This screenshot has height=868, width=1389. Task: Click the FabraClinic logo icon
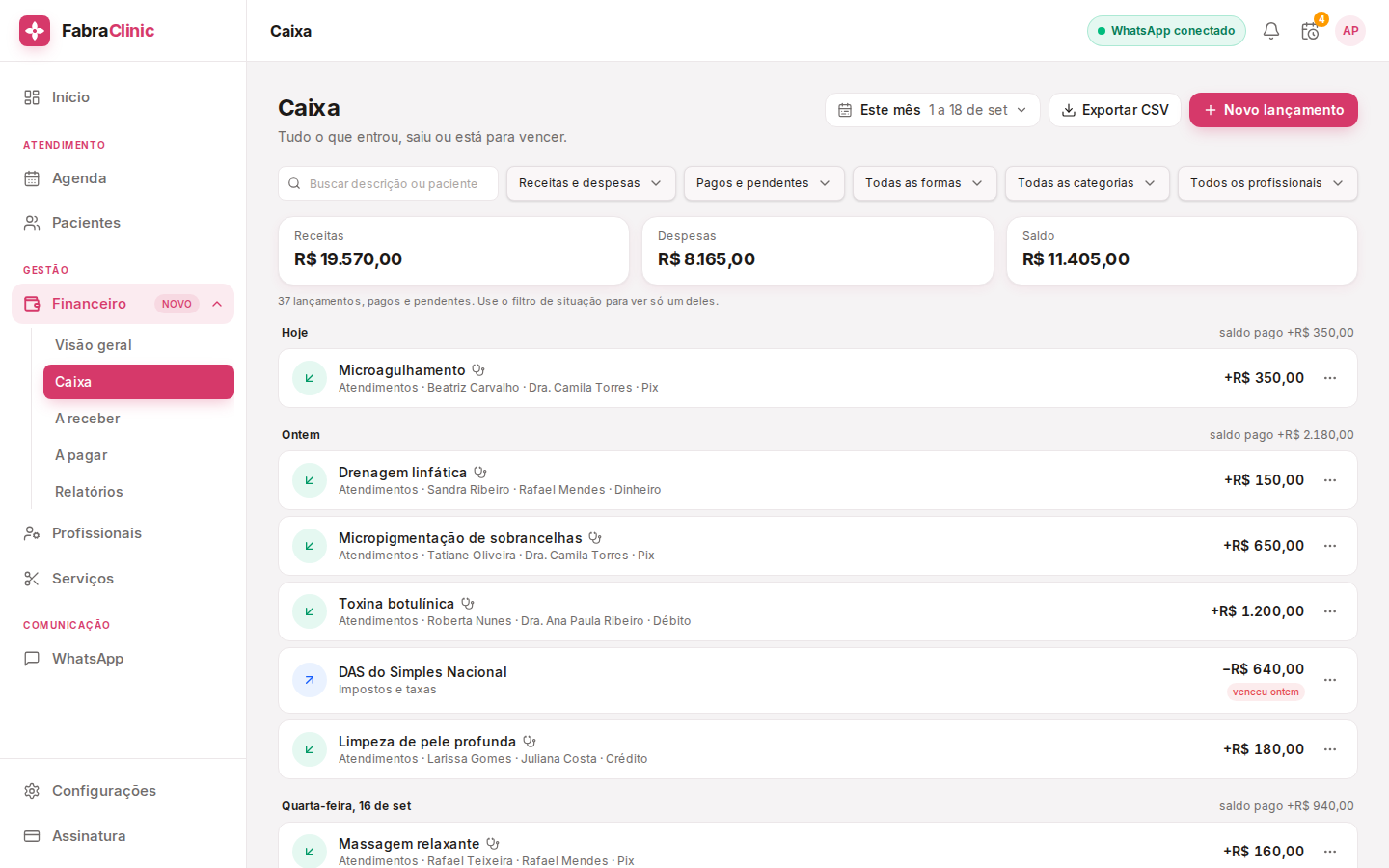click(35, 31)
